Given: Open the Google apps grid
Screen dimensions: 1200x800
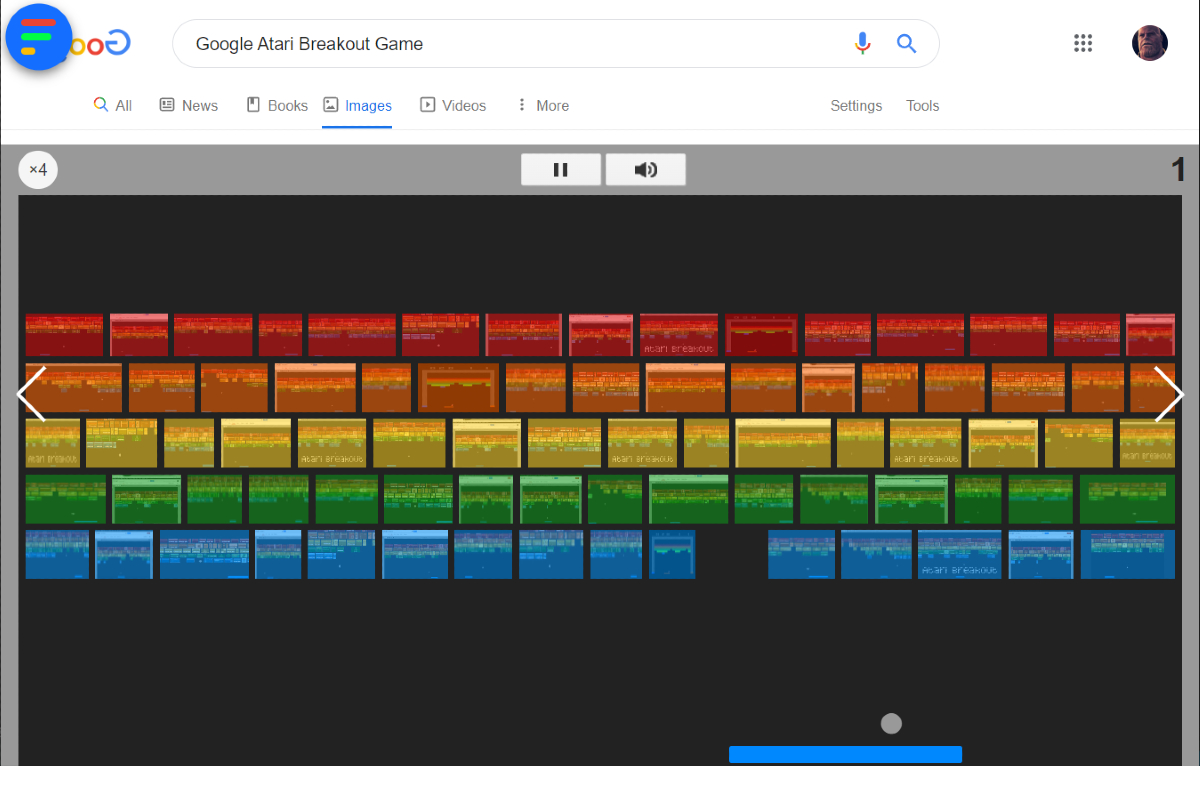Looking at the screenshot, I should click(x=1083, y=43).
